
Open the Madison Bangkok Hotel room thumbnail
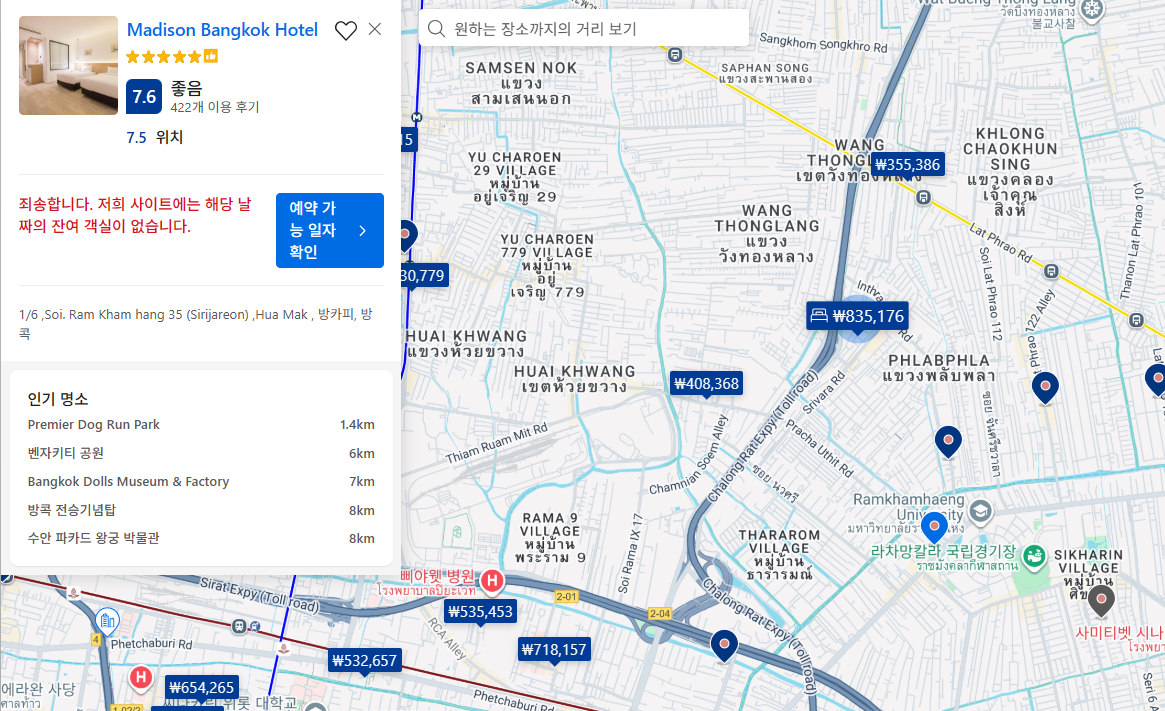click(68, 65)
